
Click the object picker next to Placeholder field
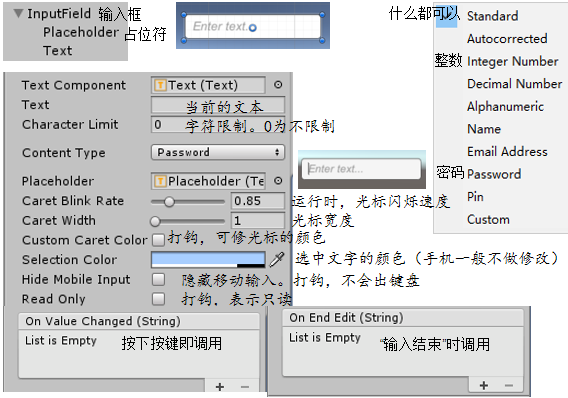(278, 181)
